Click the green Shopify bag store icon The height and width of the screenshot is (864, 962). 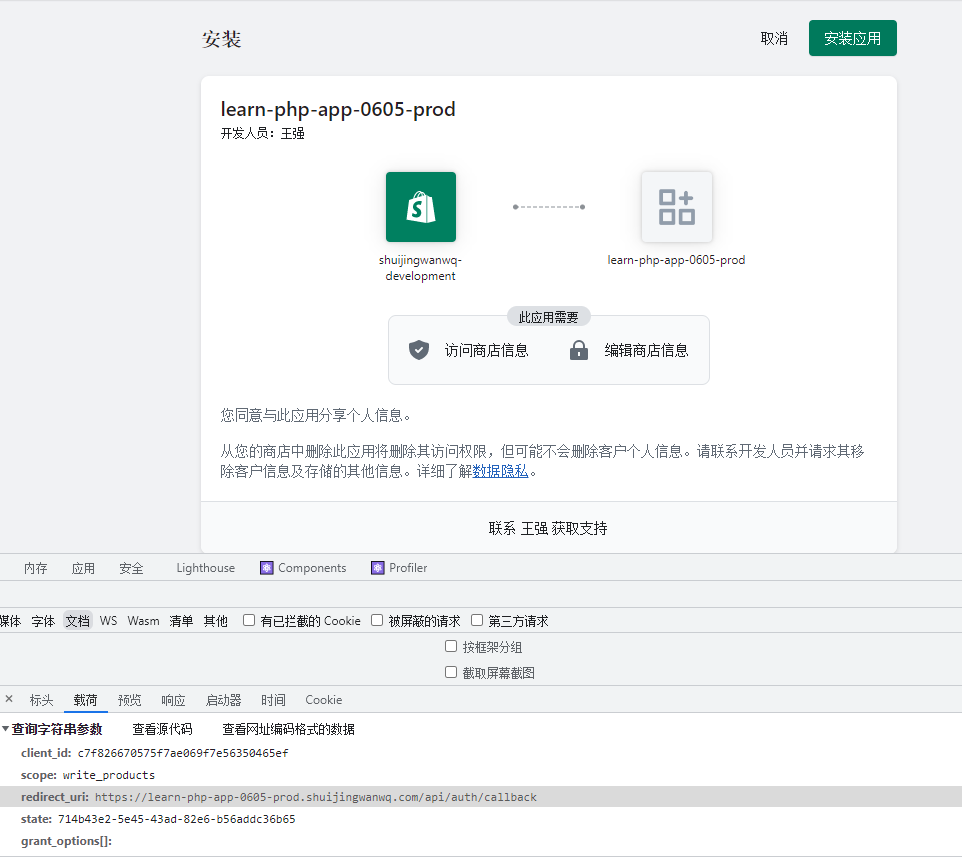(x=420, y=207)
